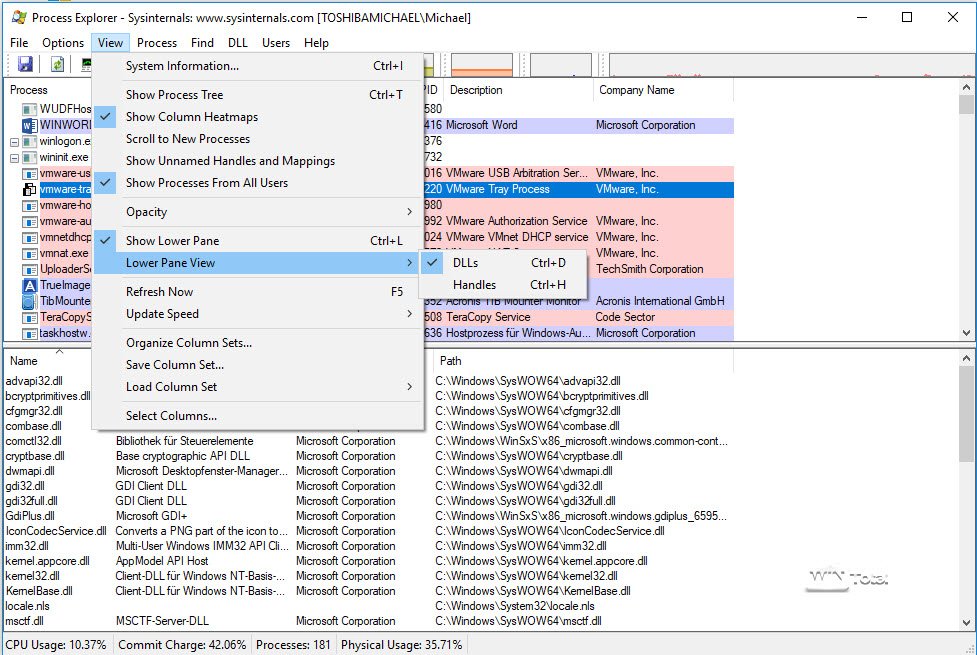Sort lower pane by Path header
Image resolution: width=977 pixels, height=655 pixels.
pos(450,361)
